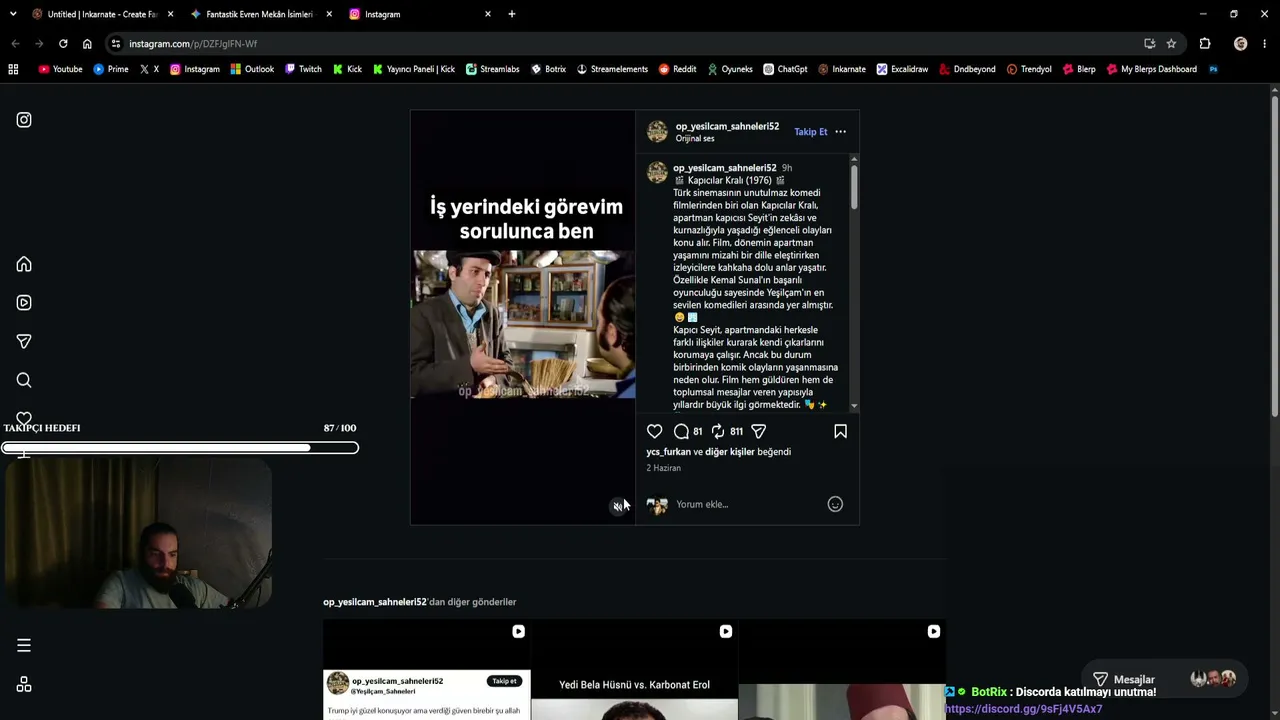Open Search in Instagram sidebar
Image resolution: width=1280 pixels, height=720 pixels.
(24, 380)
